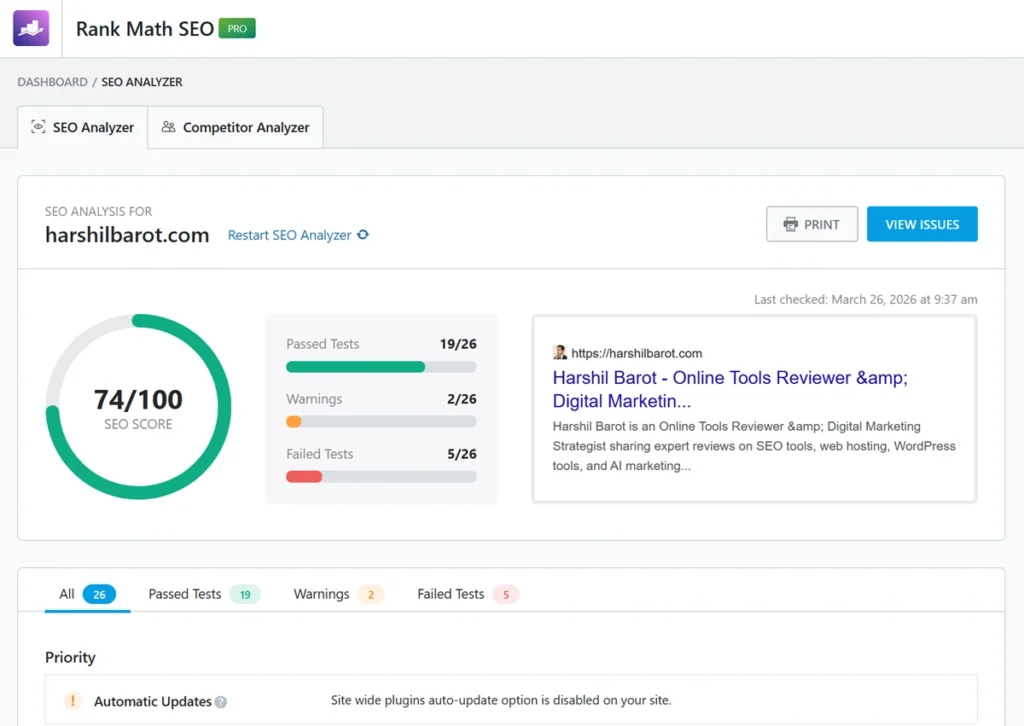
Task: Click the Rank Math logo icon
Action: (30, 28)
